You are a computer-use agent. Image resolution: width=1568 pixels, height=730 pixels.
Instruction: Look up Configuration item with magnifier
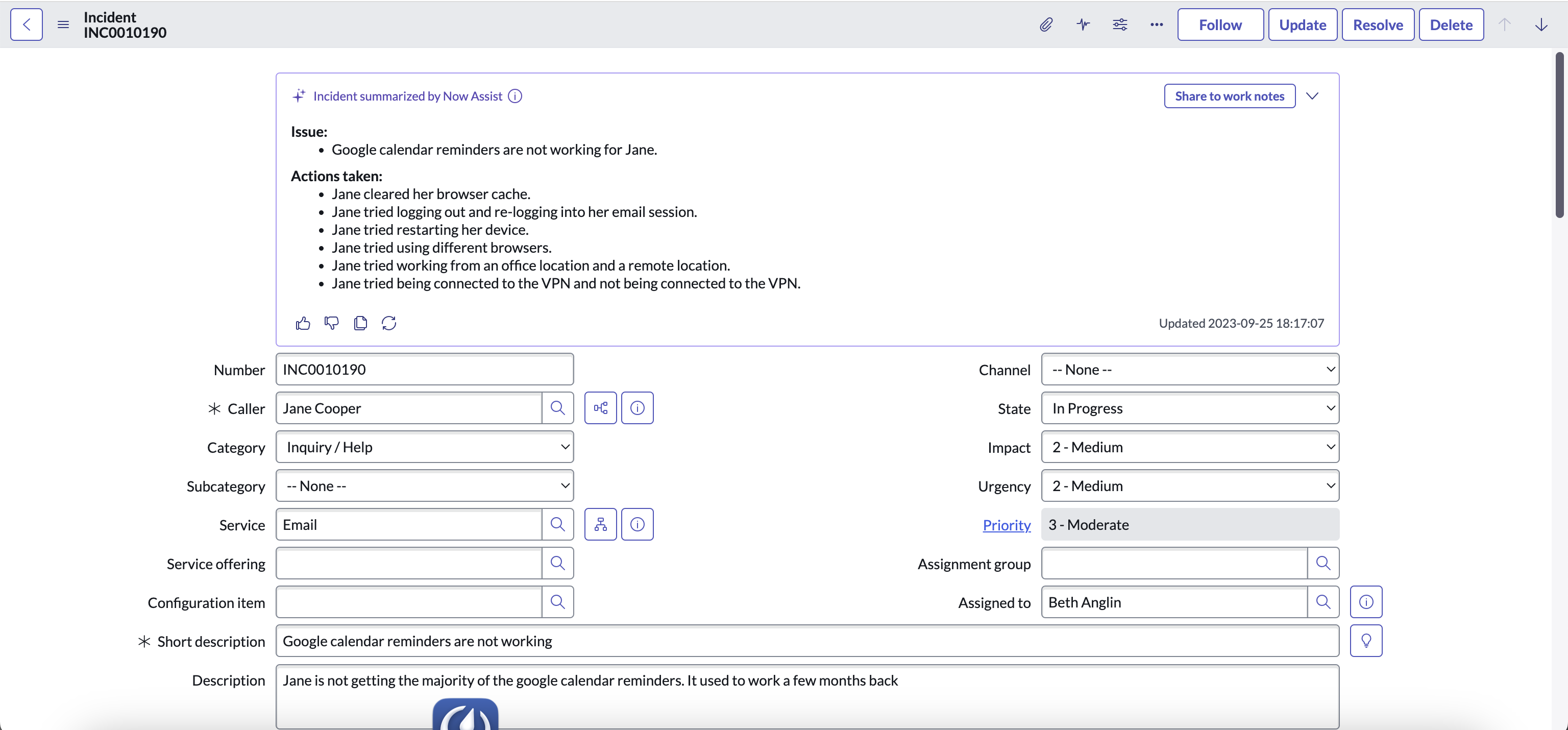tap(557, 602)
